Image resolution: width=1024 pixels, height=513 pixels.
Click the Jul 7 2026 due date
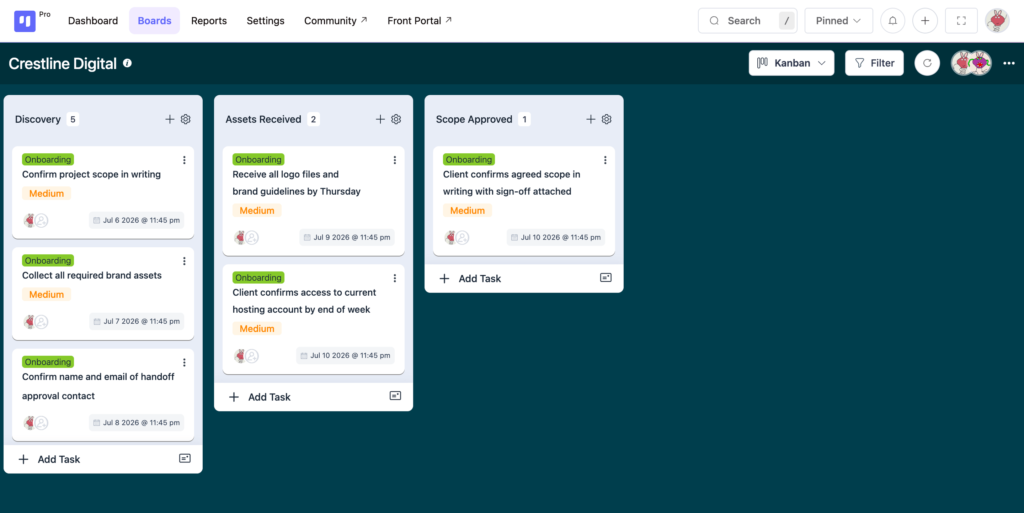(136, 321)
